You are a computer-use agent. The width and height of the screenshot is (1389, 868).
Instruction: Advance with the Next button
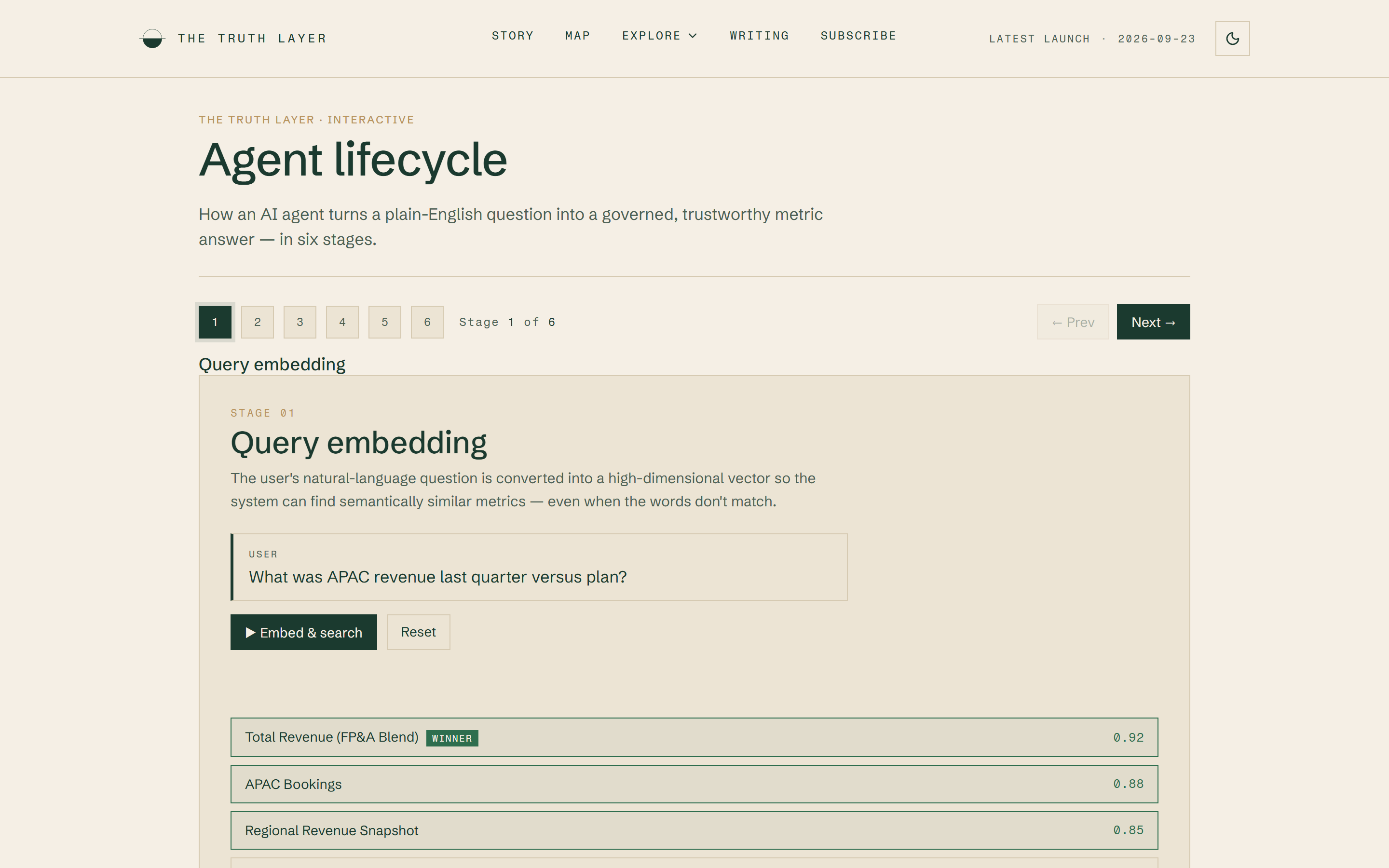tap(1153, 322)
